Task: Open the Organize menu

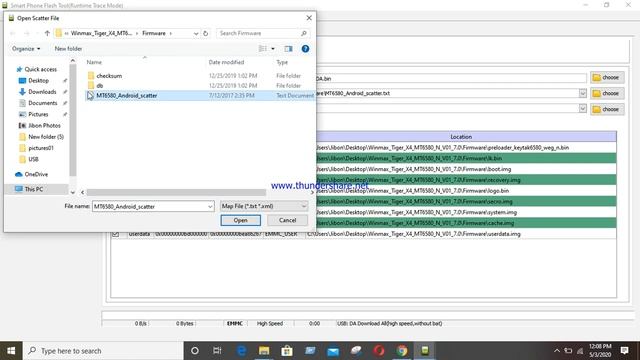Action: coord(26,49)
